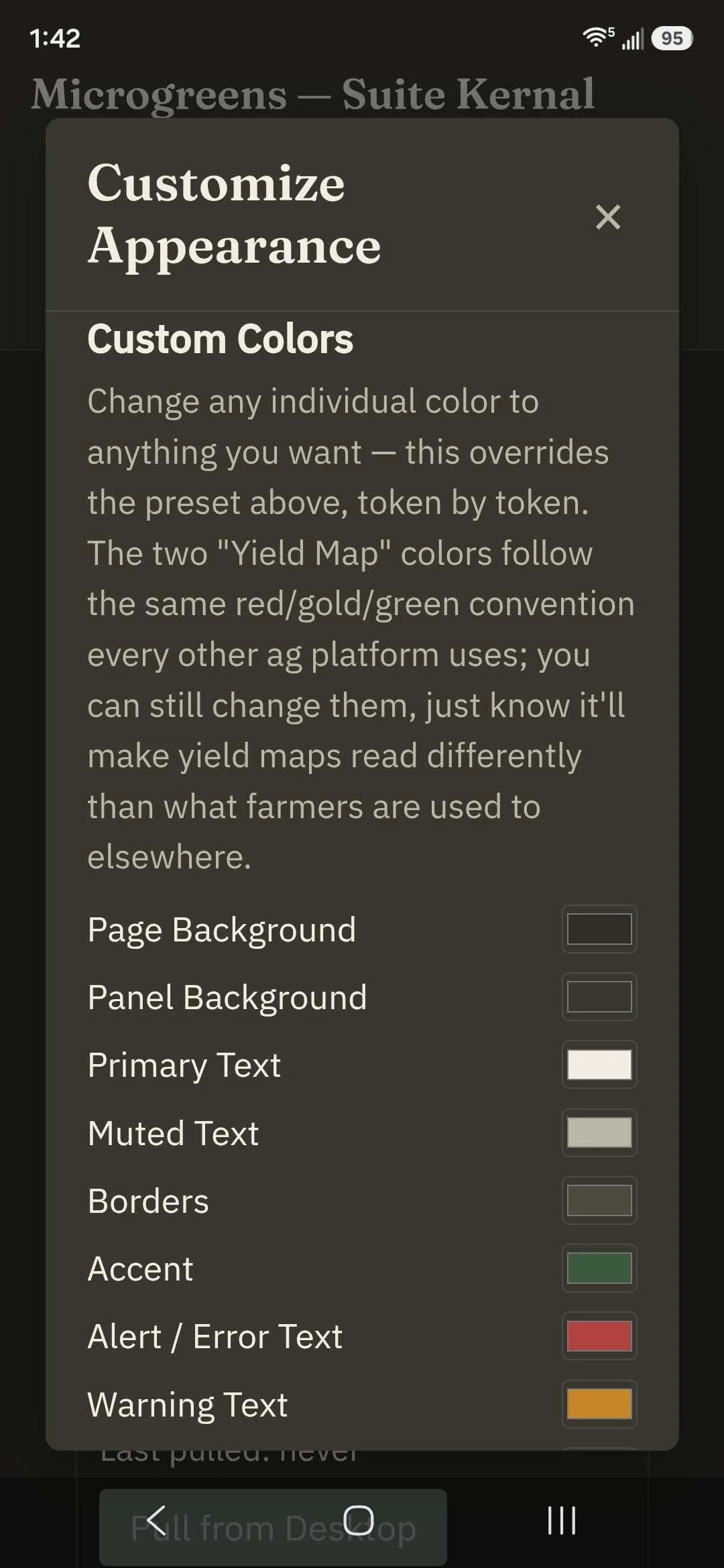The width and height of the screenshot is (724, 1568).
Task: Tap the Pull from Desktop button
Action: pyautogui.click(x=273, y=1528)
